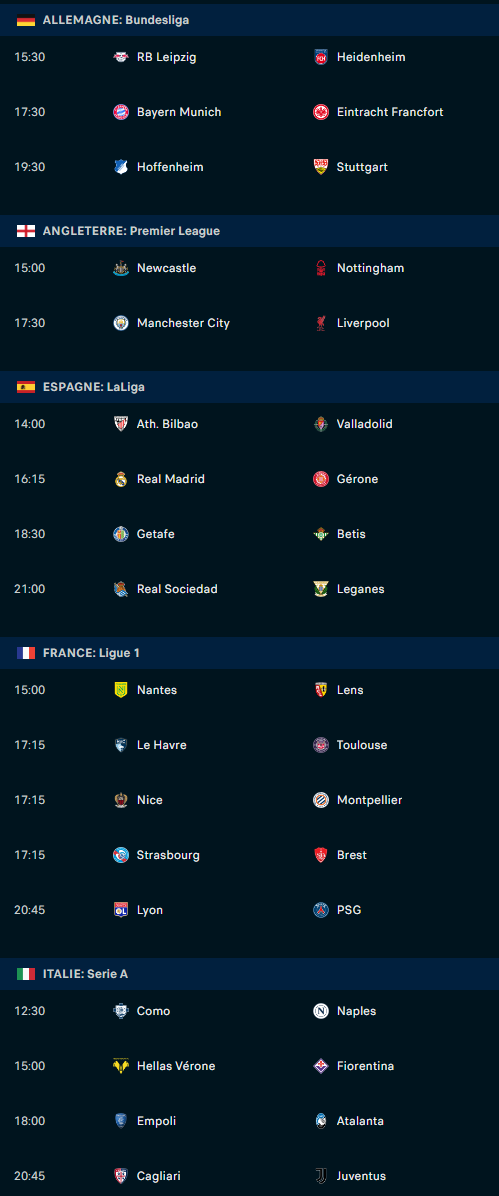Select the Hellas Vérone team name
Viewport: 499px width, 1196px height.
coord(176,1066)
